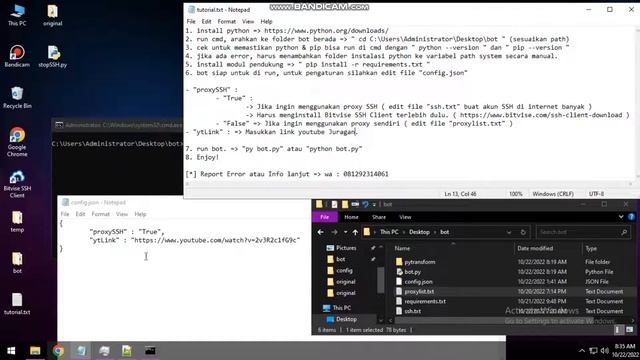The height and width of the screenshot is (360, 640).
Task: Open the File tab in File Explorer
Action: [324, 217]
